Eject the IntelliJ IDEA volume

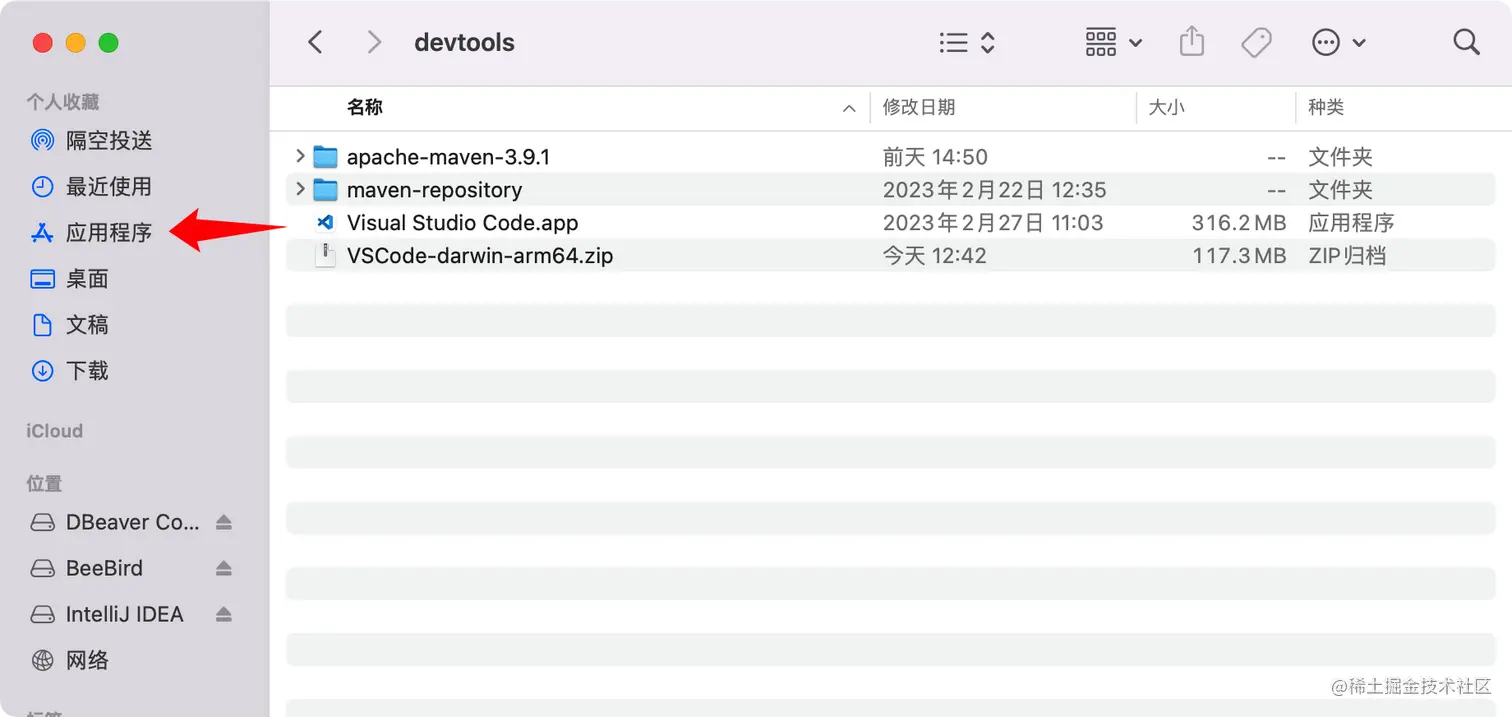click(x=223, y=613)
